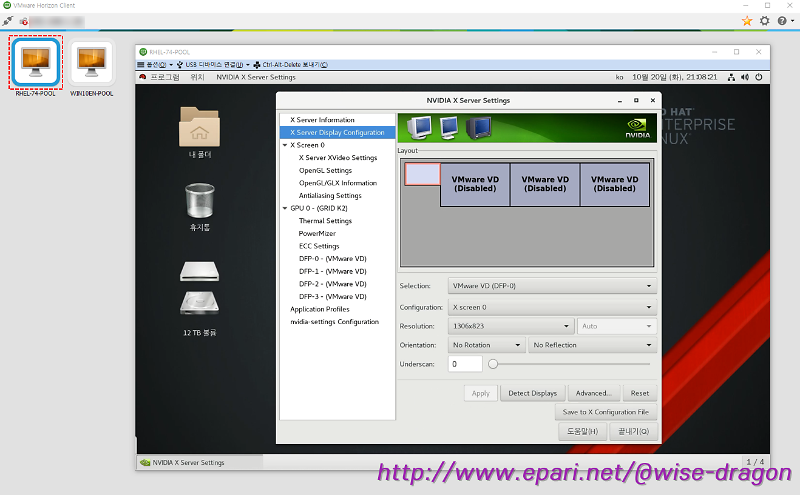Open the Options menu in RHEL-74-POOL window
Image resolution: width=800 pixels, height=495 pixels.
tap(155, 65)
